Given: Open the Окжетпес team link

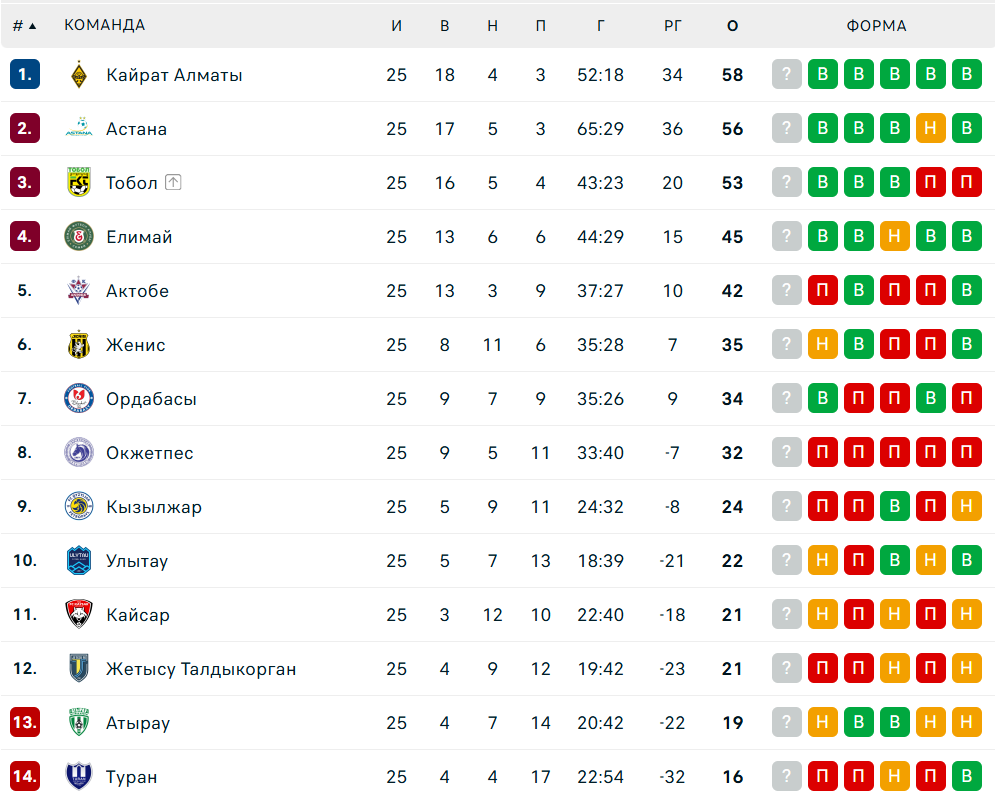Looking at the screenshot, I should tap(150, 453).
